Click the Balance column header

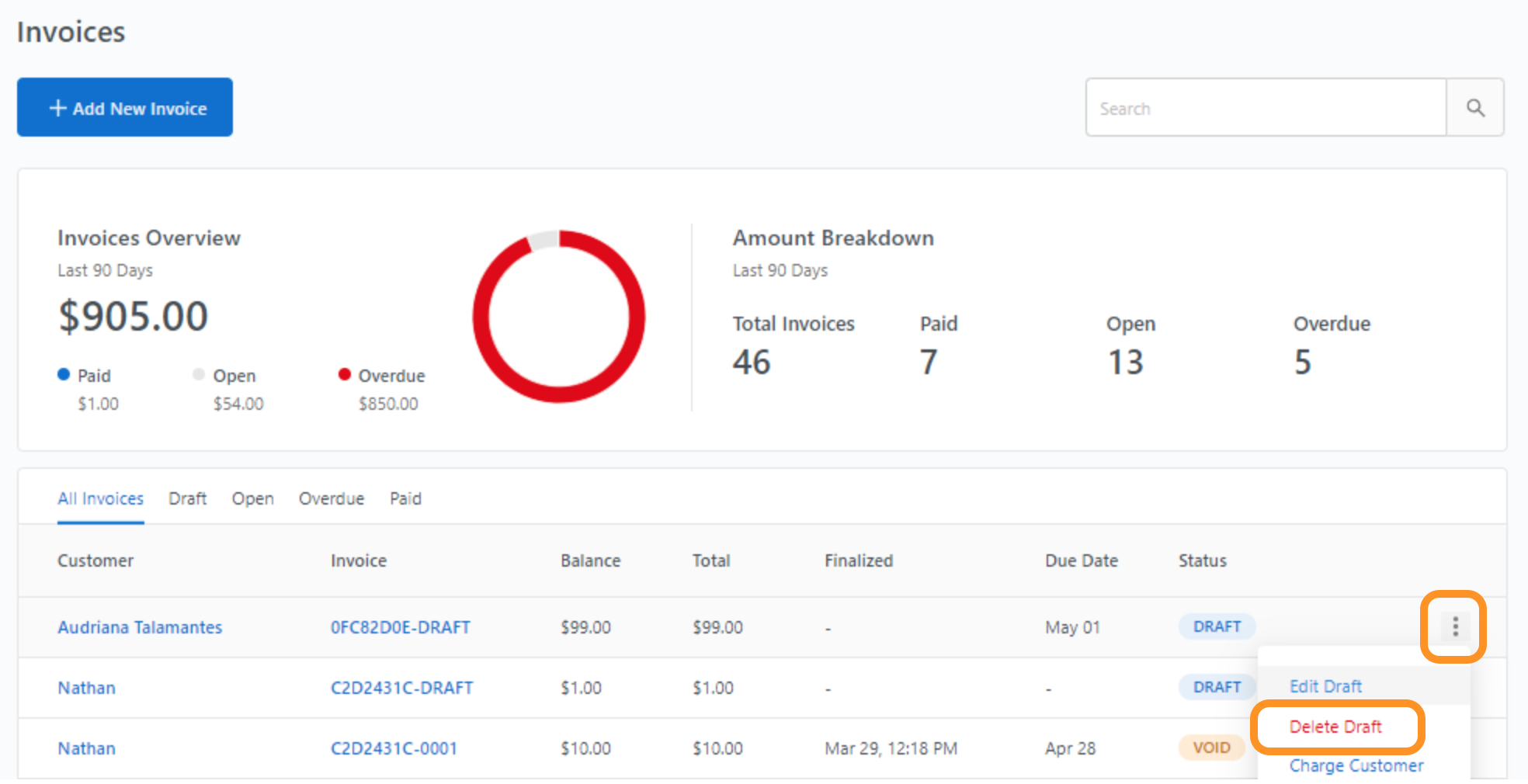pyautogui.click(x=591, y=560)
